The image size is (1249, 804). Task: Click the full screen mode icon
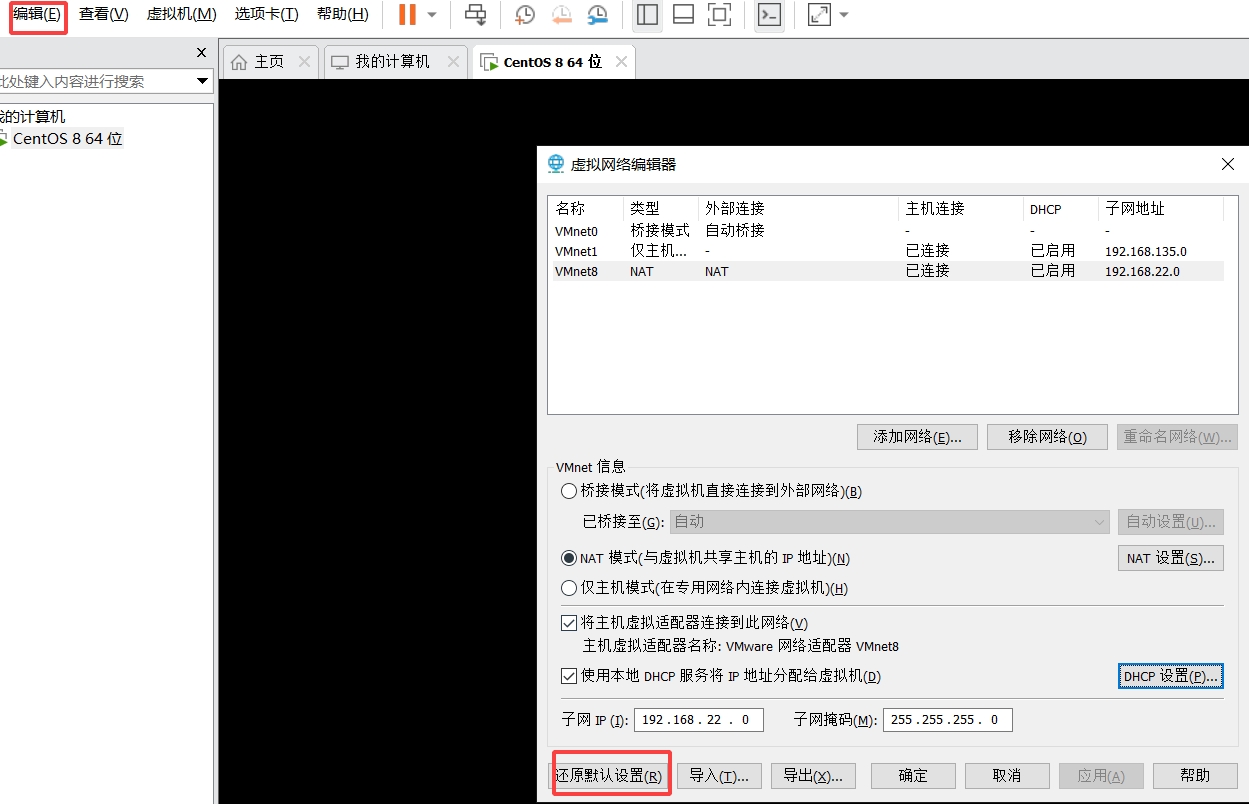pyautogui.click(x=718, y=15)
